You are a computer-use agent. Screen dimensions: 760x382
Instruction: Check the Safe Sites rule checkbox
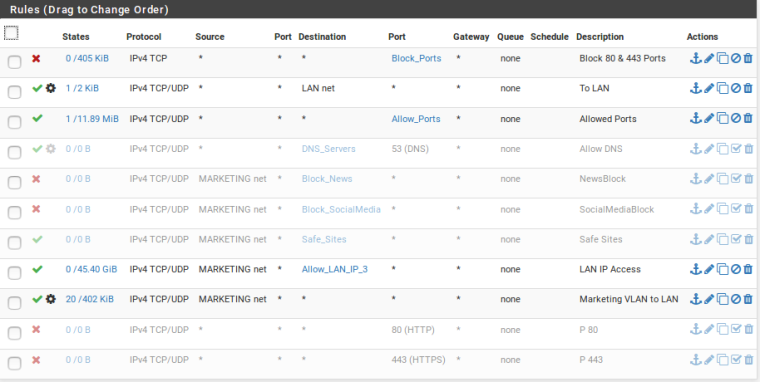[x=15, y=242]
